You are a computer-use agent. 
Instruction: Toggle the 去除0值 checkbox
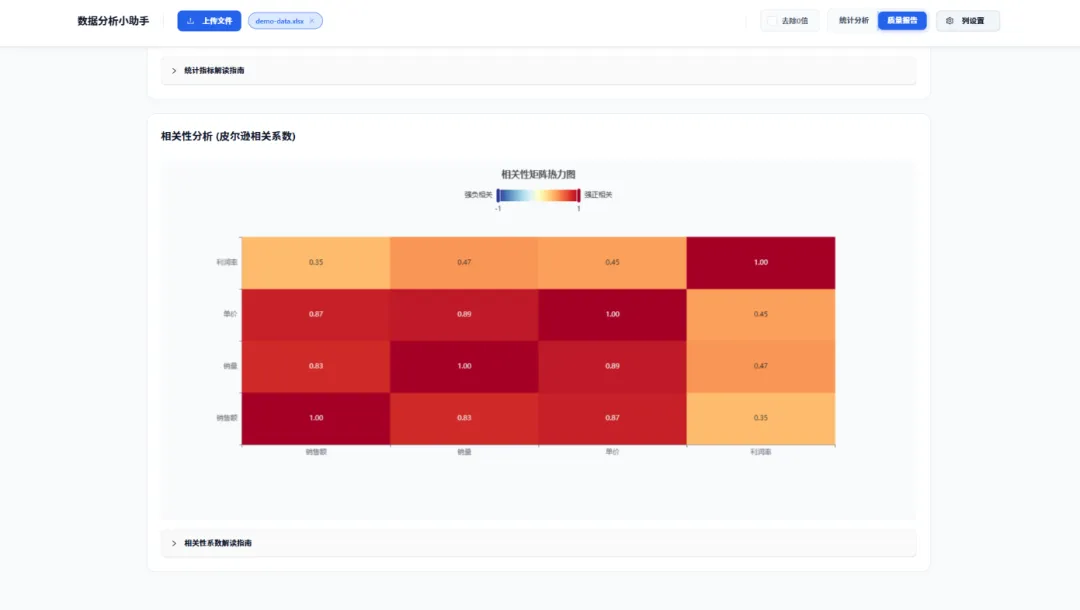click(772, 21)
